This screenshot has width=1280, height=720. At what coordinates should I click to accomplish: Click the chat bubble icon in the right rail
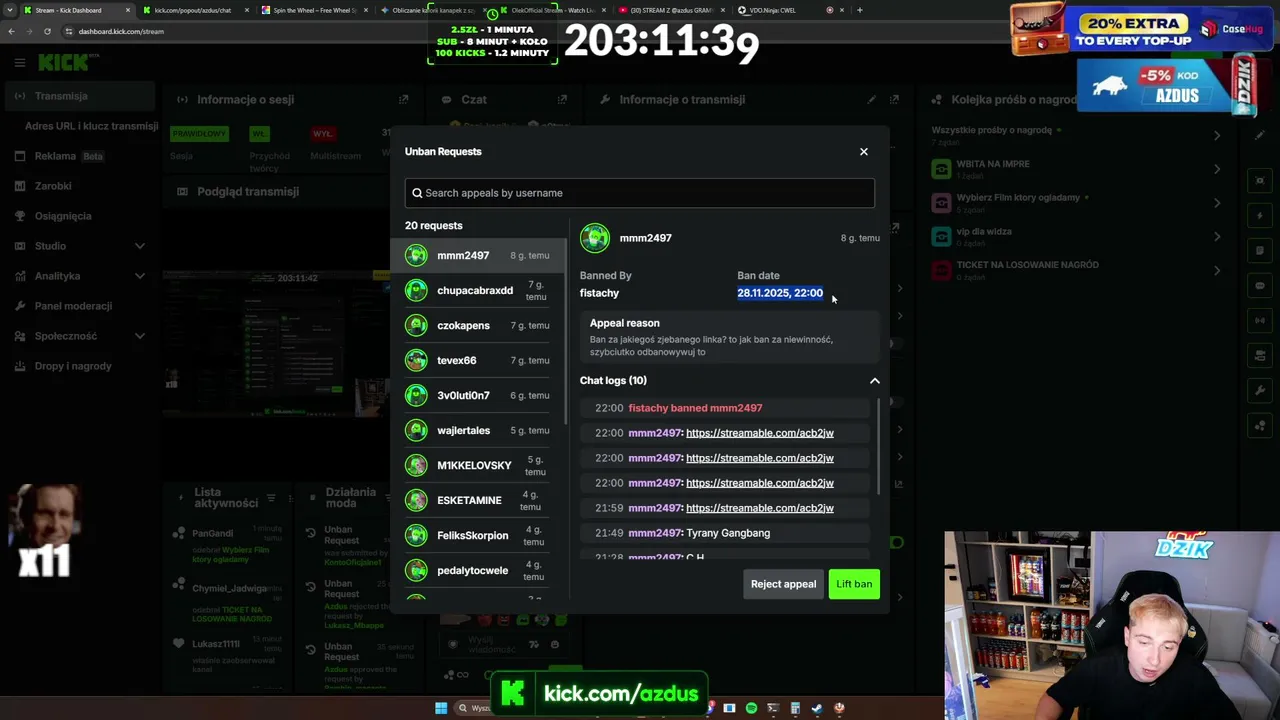pyautogui.click(x=1260, y=286)
